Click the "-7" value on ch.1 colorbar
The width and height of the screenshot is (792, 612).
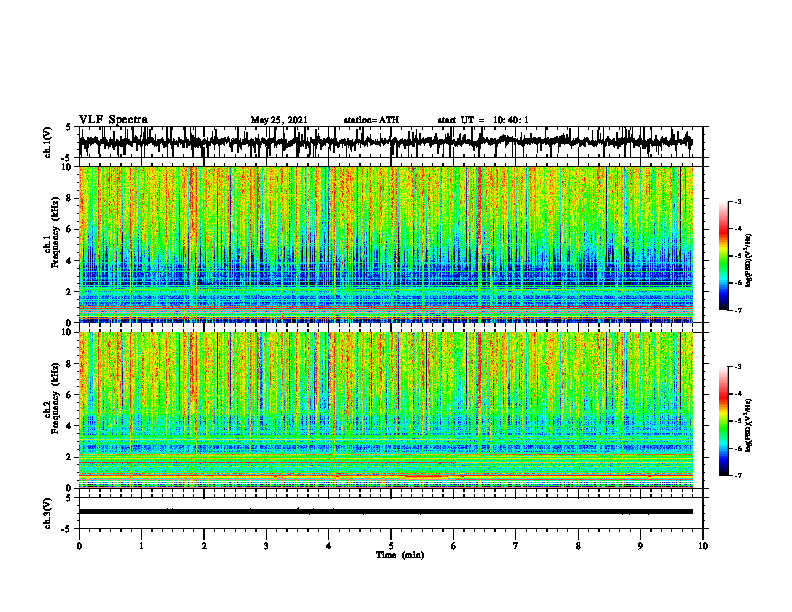tap(738, 310)
